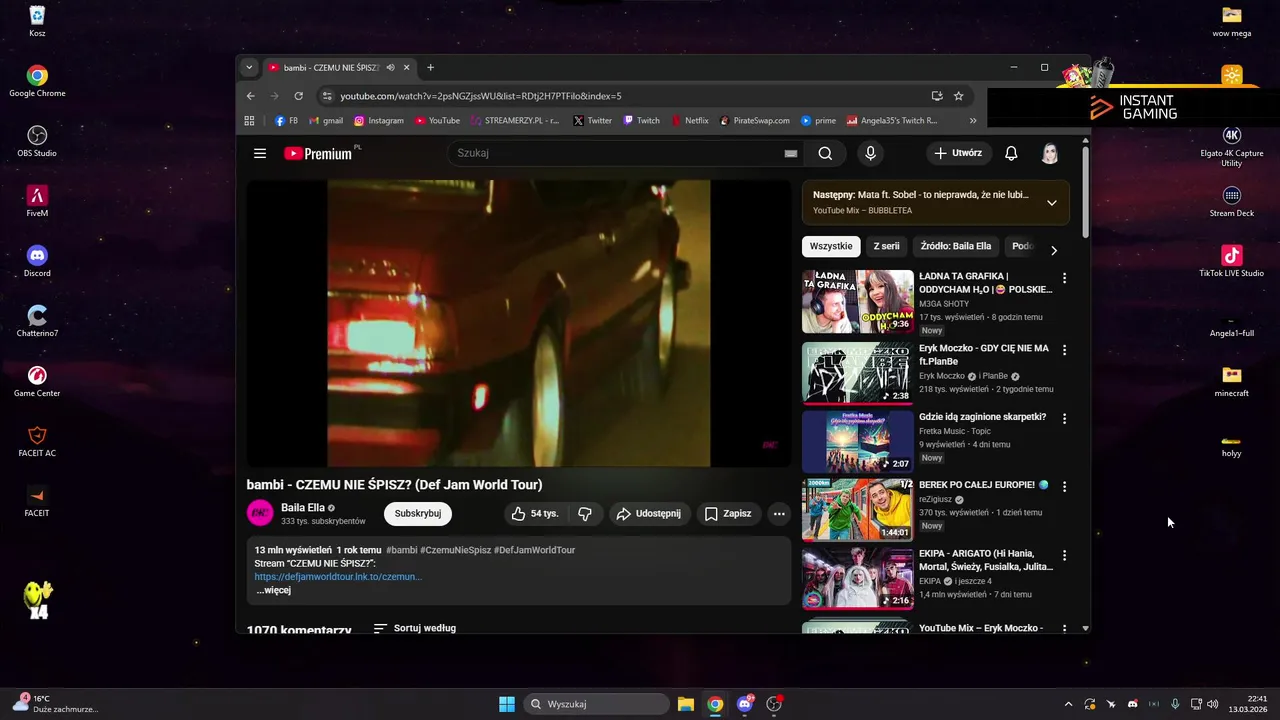Open the YouTube hamburger guide menu
This screenshot has height=720, width=1280.
[260, 153]
